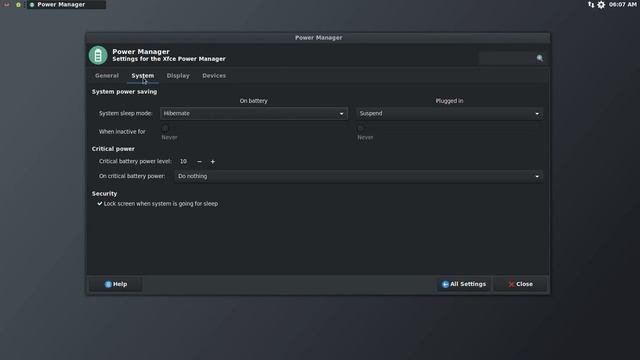The height and width of the screenshot is (360, 640).
Task: Open the gear settings tray icon
Action: [x=601, y=4]
